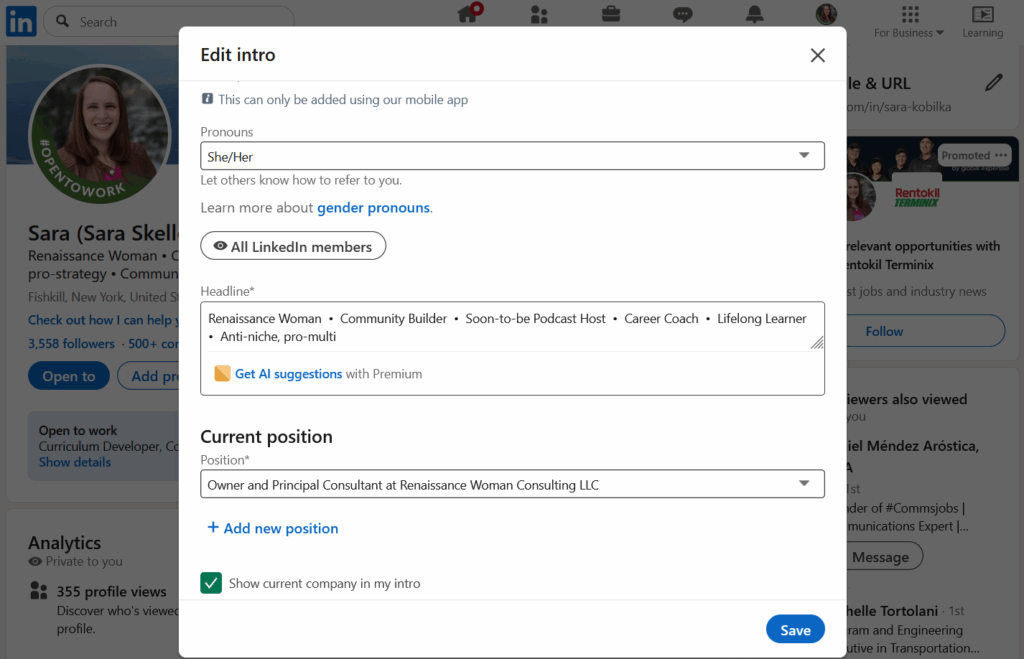Save the intro changes

coord(795,629)
